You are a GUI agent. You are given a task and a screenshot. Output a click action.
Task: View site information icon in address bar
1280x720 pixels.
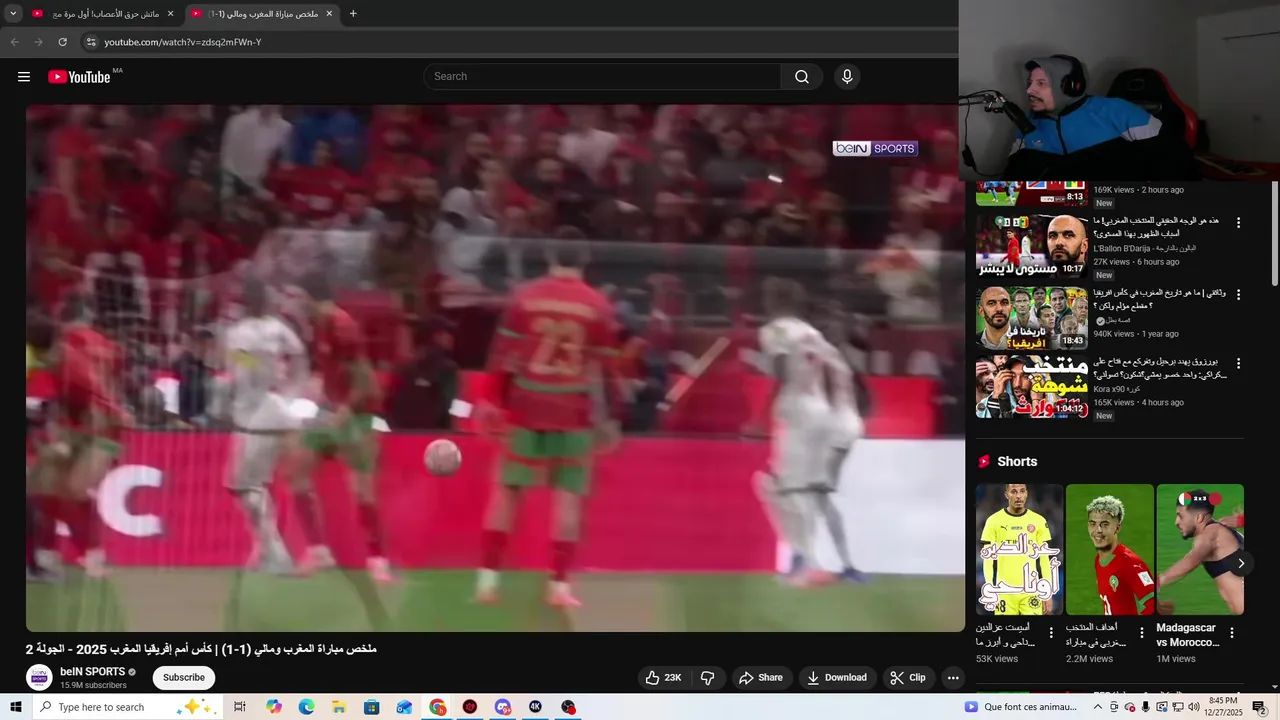pos(91,42)
